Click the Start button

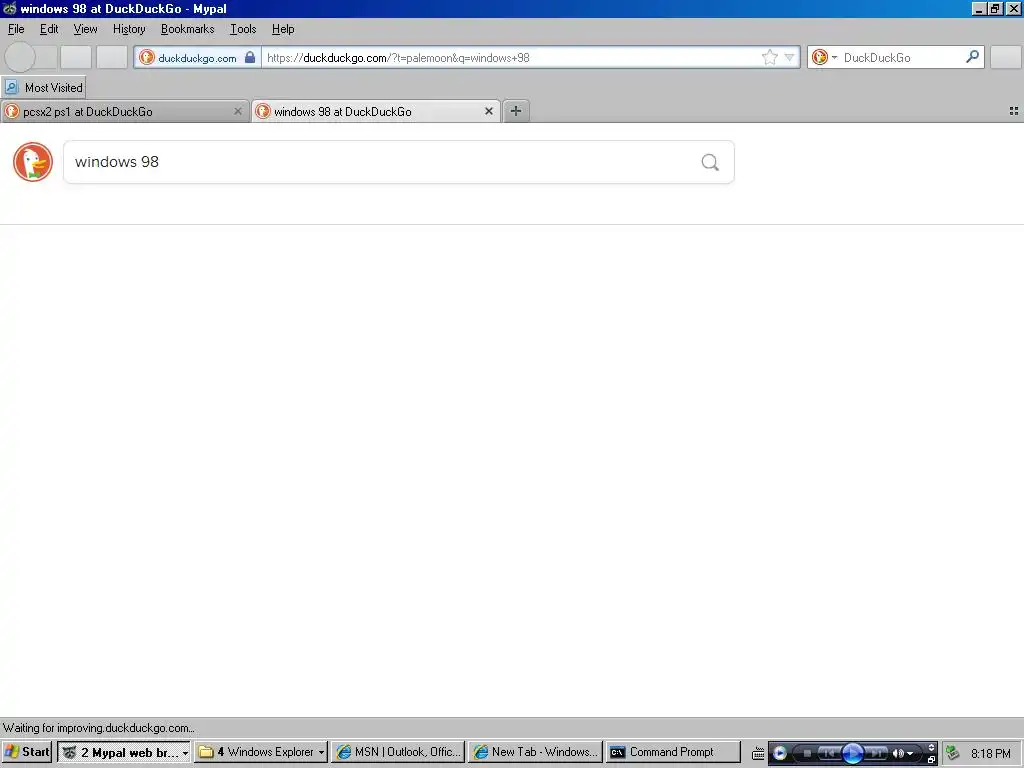point(27,752)
